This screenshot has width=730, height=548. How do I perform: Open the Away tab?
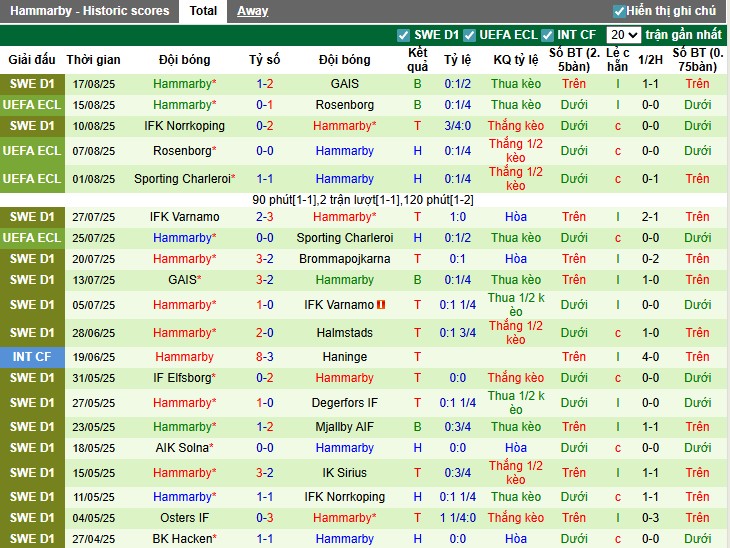(x=252, y=11)
